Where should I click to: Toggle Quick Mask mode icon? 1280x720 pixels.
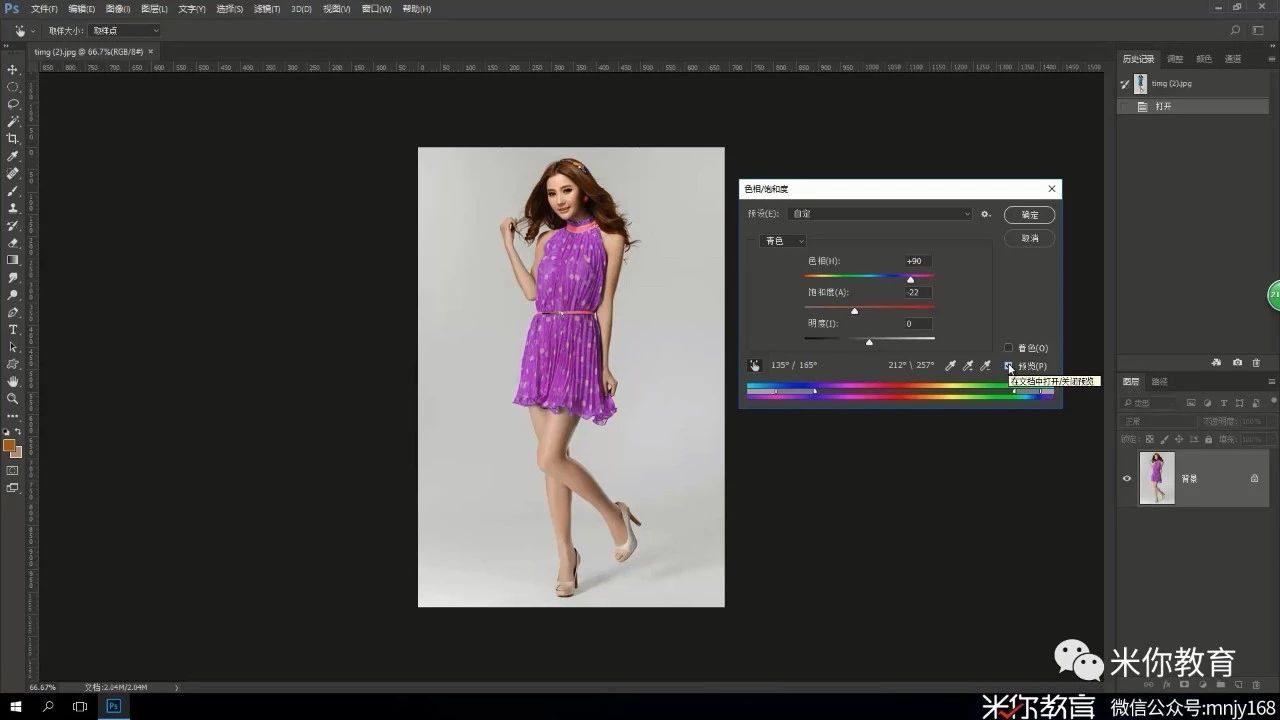[x=13, y=470]
